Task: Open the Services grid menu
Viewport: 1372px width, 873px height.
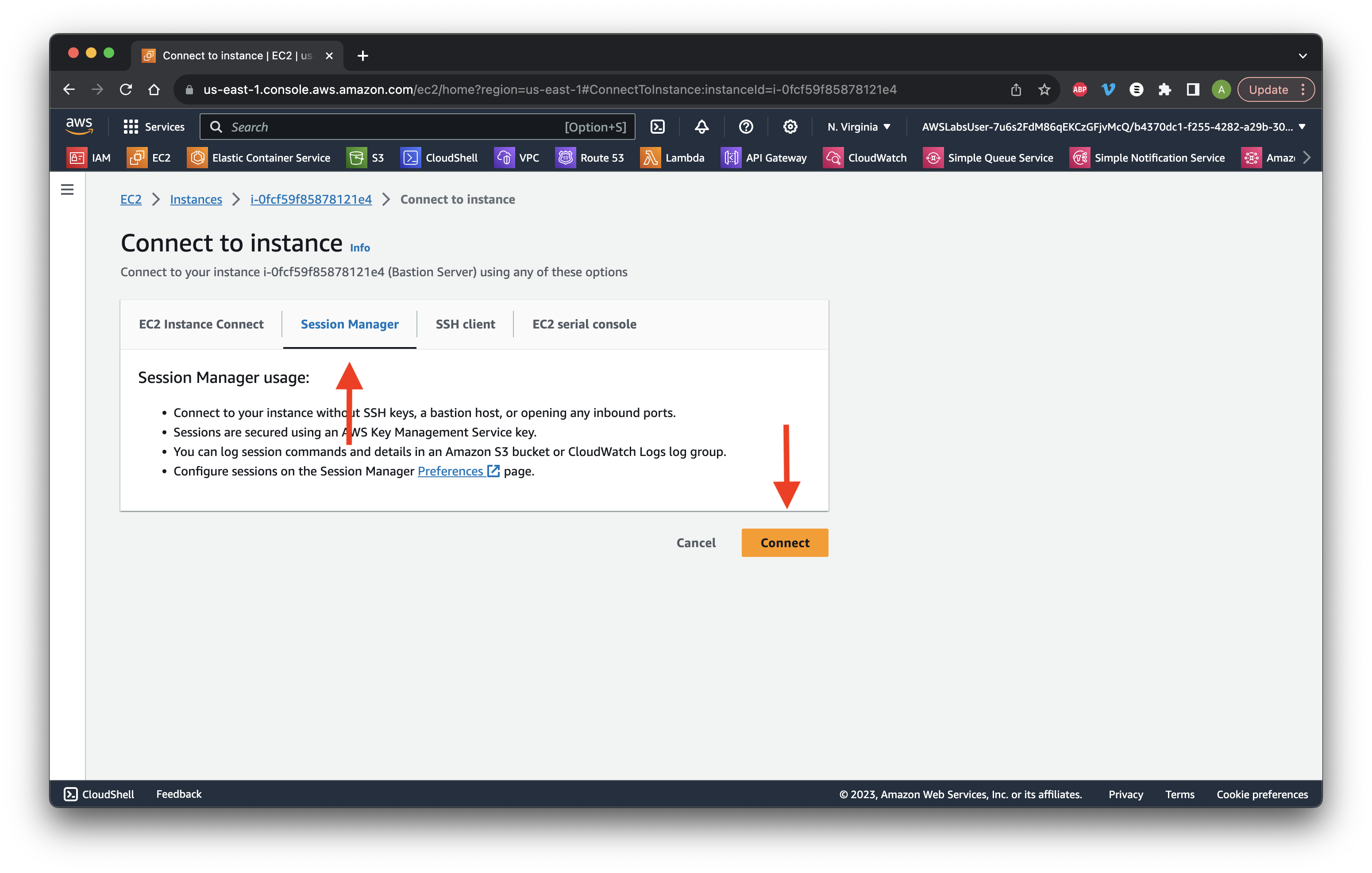Action: pos(154,127)
